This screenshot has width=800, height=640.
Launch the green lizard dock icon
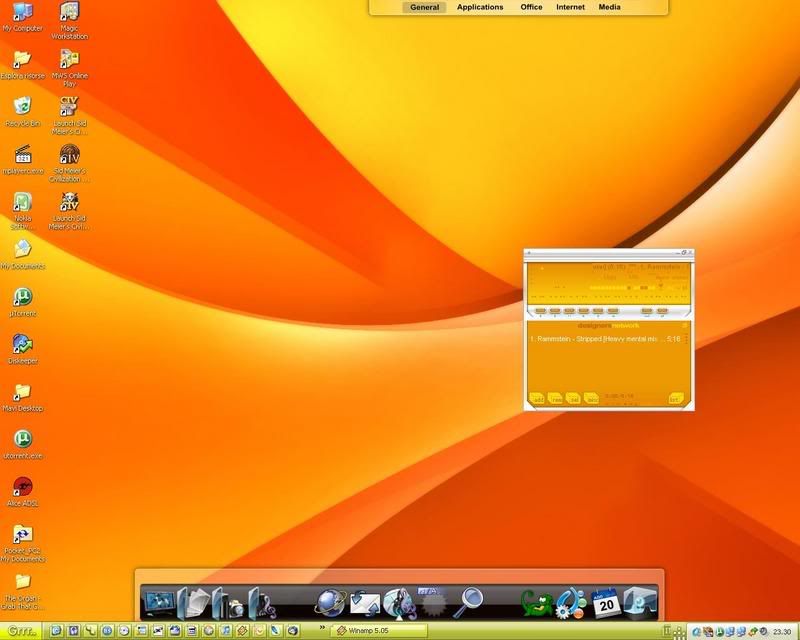click(537, 604)
